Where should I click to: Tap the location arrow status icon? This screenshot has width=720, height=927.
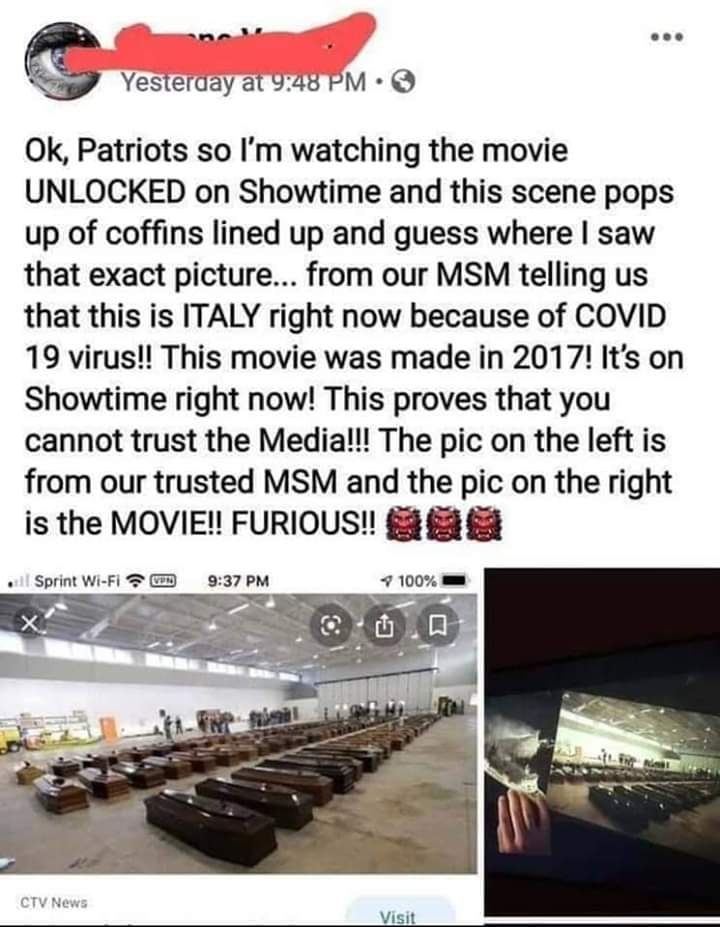click(x=388, y=581)
